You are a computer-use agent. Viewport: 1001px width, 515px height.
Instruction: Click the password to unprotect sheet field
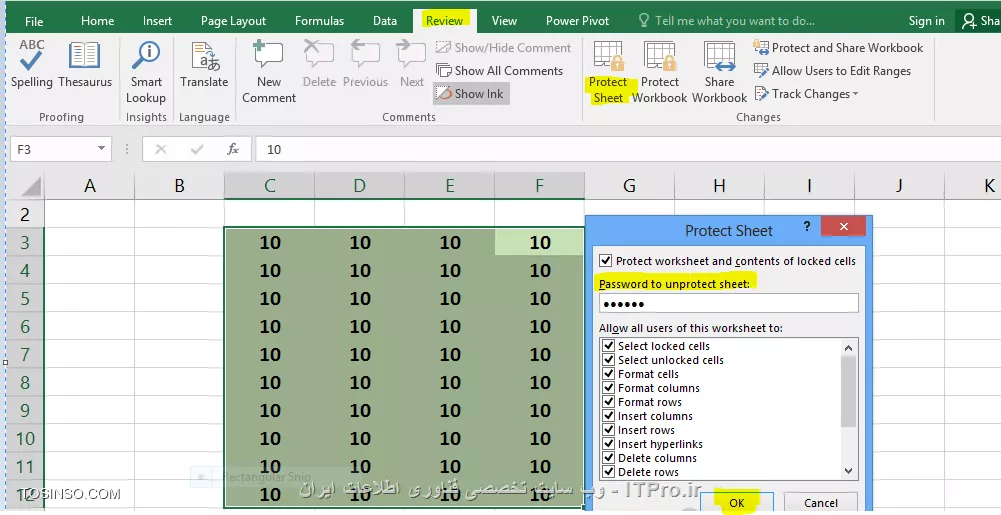click(x=728, y=303)
